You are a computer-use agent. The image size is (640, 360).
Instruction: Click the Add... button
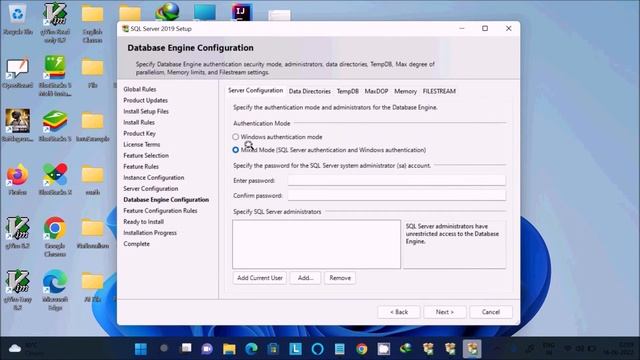[305, 278]
